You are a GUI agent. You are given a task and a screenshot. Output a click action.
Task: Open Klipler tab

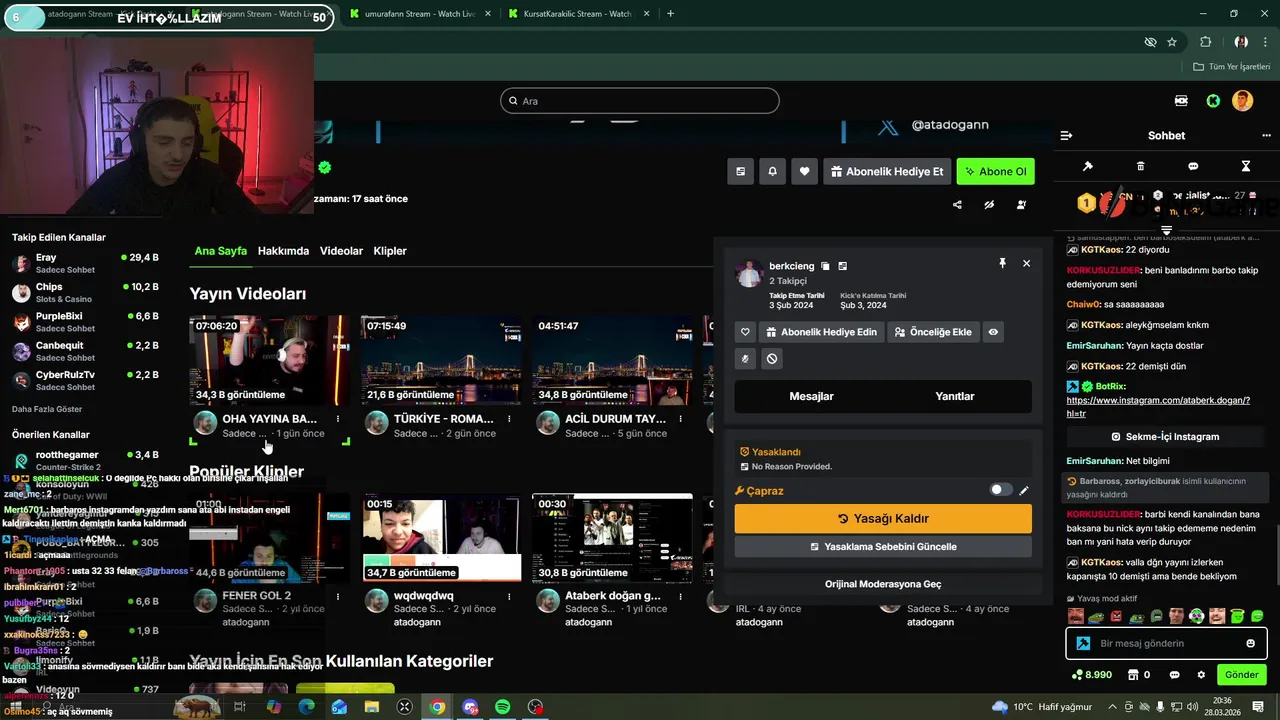click(x=390, y=251)
